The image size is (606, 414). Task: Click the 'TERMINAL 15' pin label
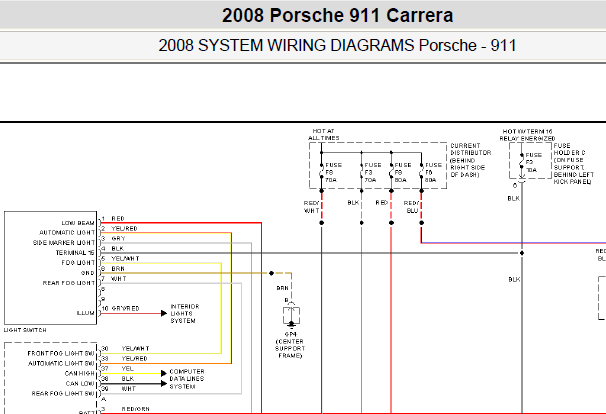pyautogui.click(x=75, y=253)
